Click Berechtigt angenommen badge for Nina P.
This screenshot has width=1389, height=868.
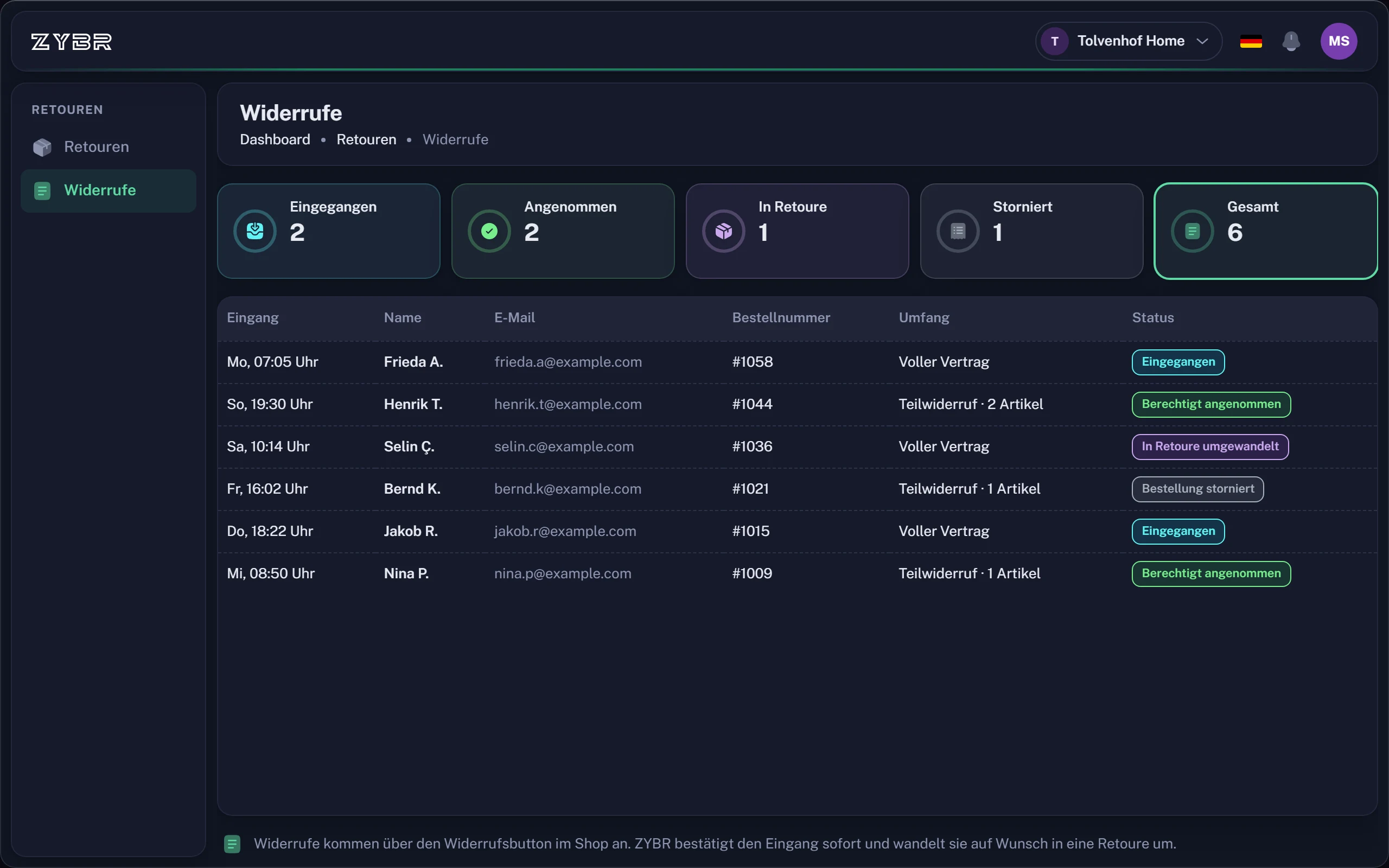1211,573
